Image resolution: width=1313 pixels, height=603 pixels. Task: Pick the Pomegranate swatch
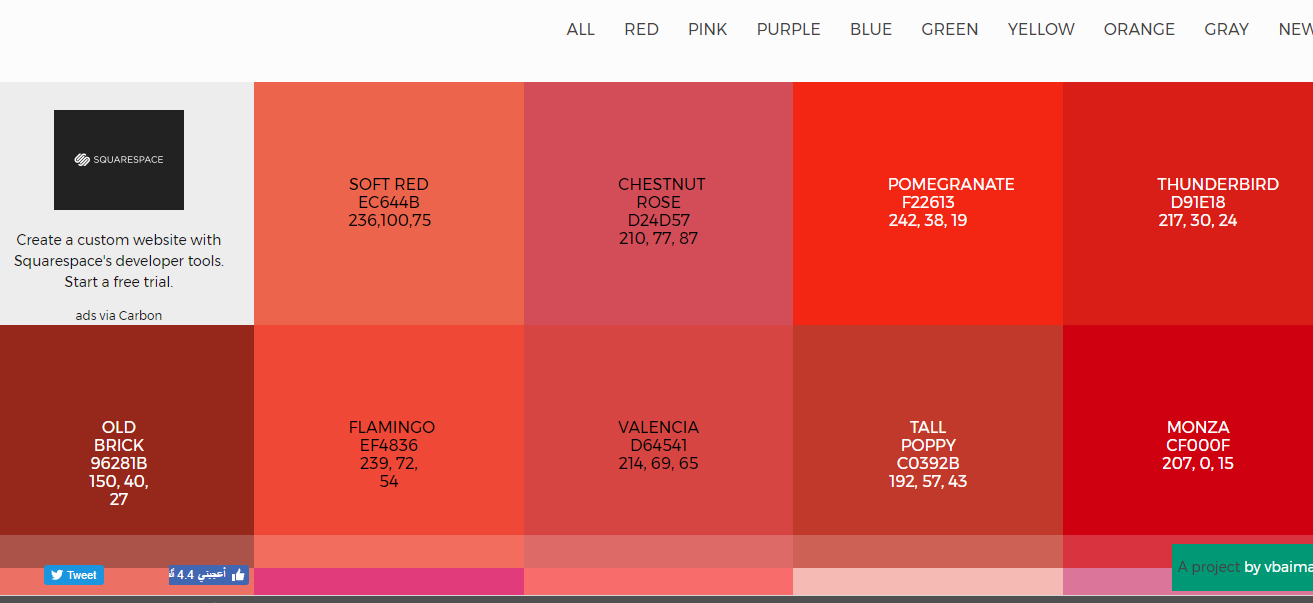[x=928, y=202]
